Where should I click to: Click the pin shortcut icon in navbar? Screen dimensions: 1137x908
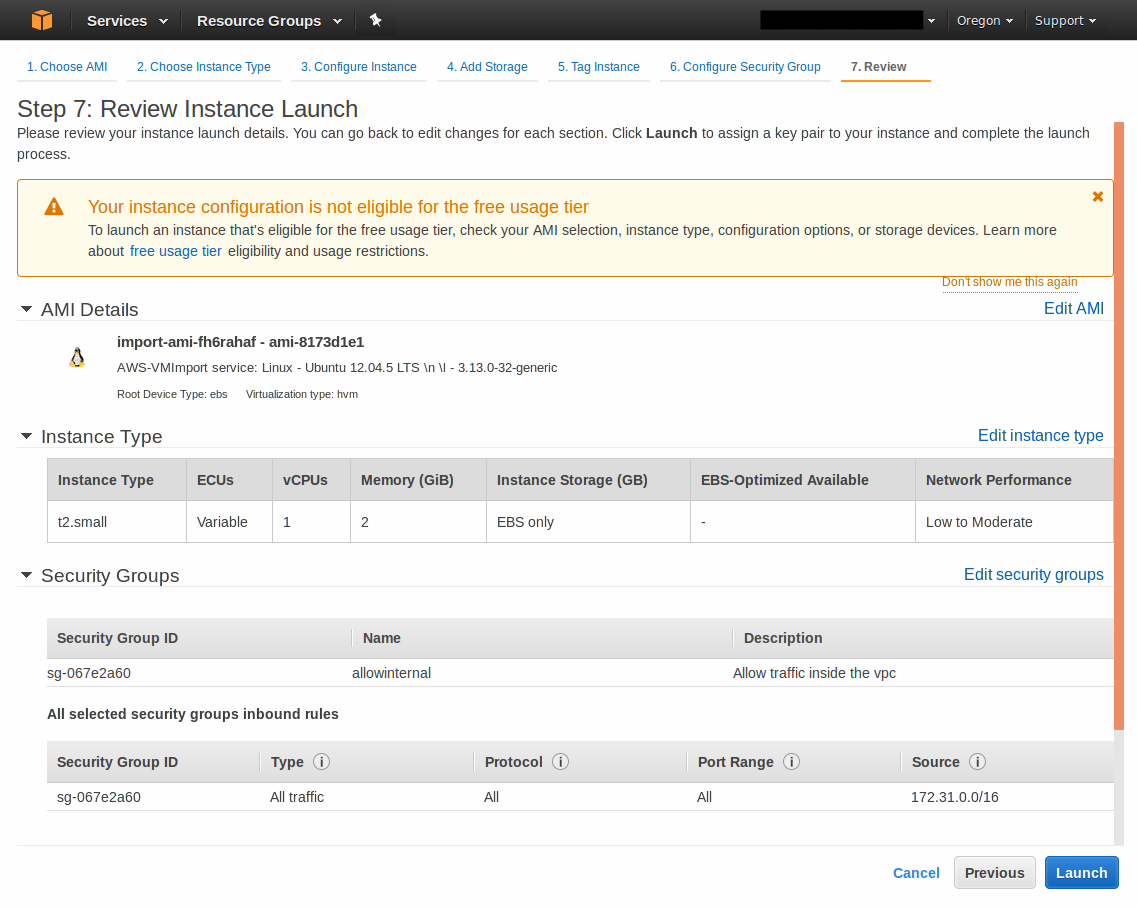[375, 20]
